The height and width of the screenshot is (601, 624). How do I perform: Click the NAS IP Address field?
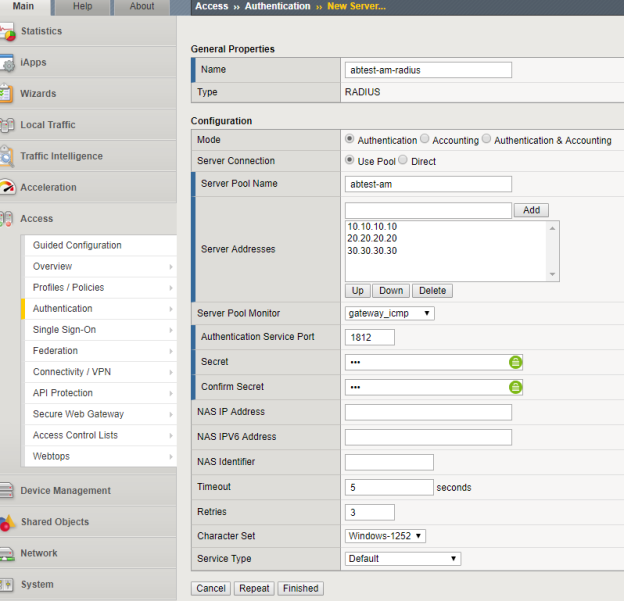point(428,412)
